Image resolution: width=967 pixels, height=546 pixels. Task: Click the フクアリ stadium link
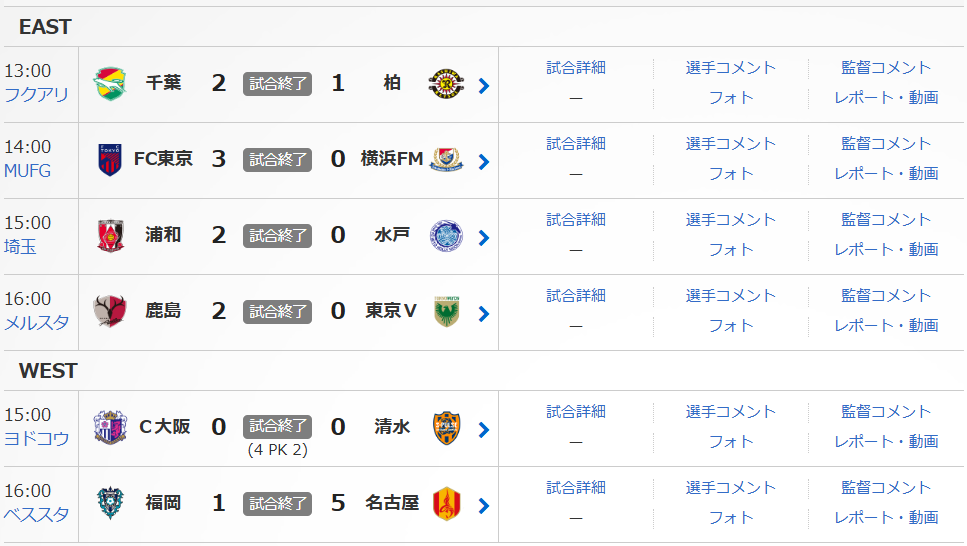tap(37, 95)
